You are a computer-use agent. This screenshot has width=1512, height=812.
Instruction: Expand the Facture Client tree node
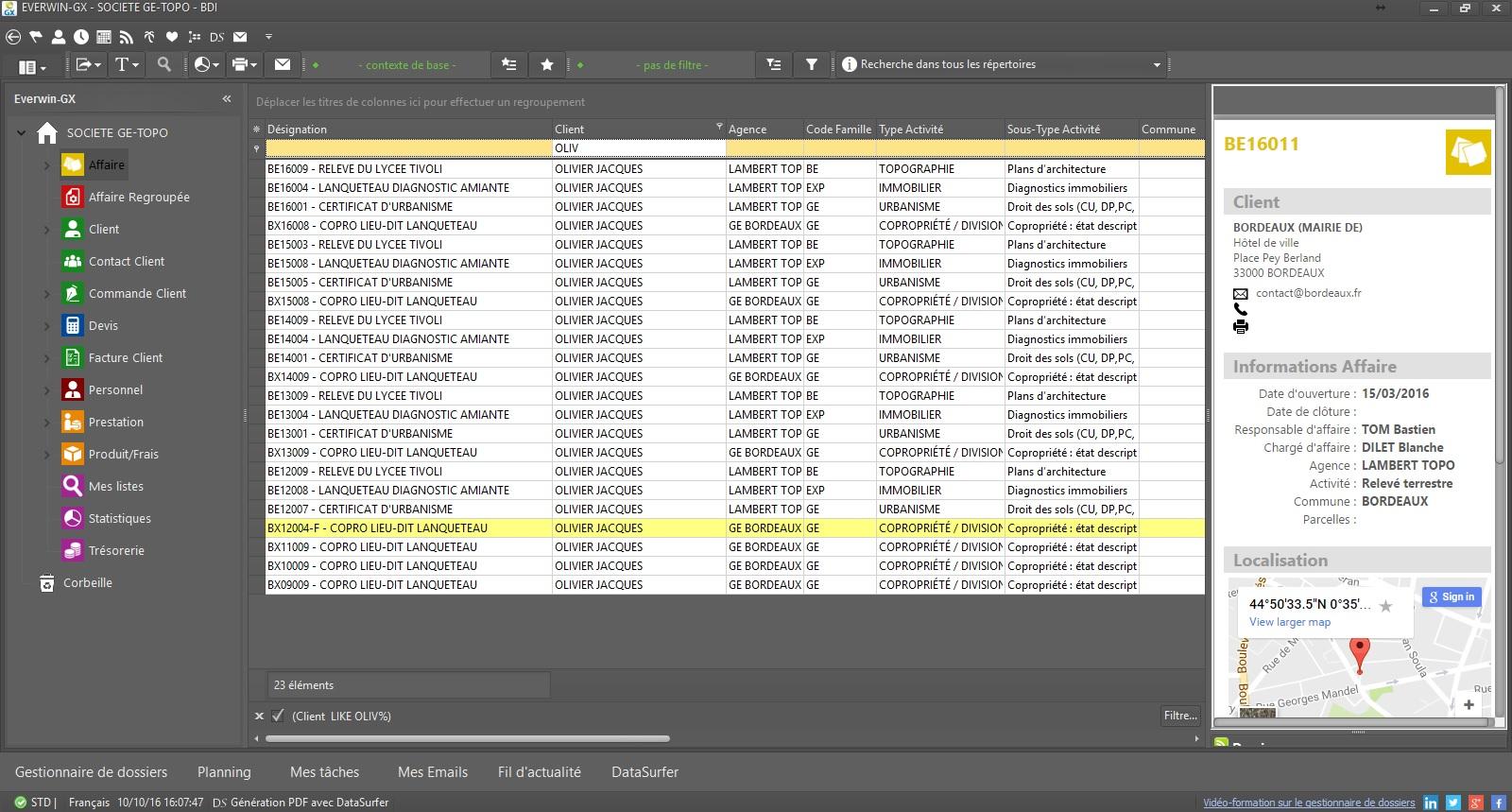click(x=46, y=358)
